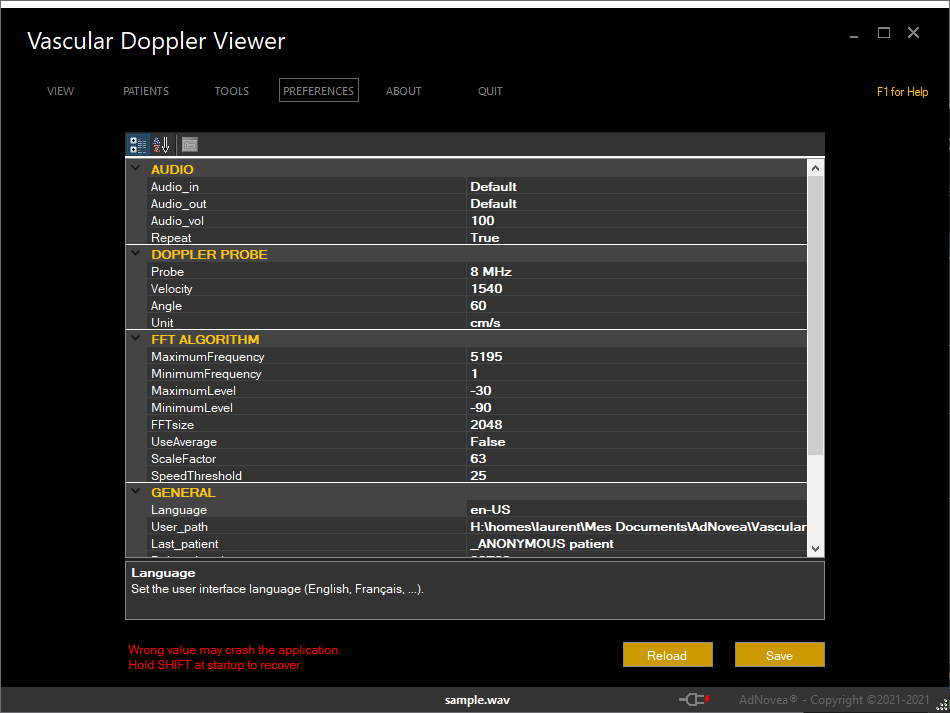Click the property grid scrollbar thumb
The width and height of the screenshot is (950, 713).
(x=815, y=315)
